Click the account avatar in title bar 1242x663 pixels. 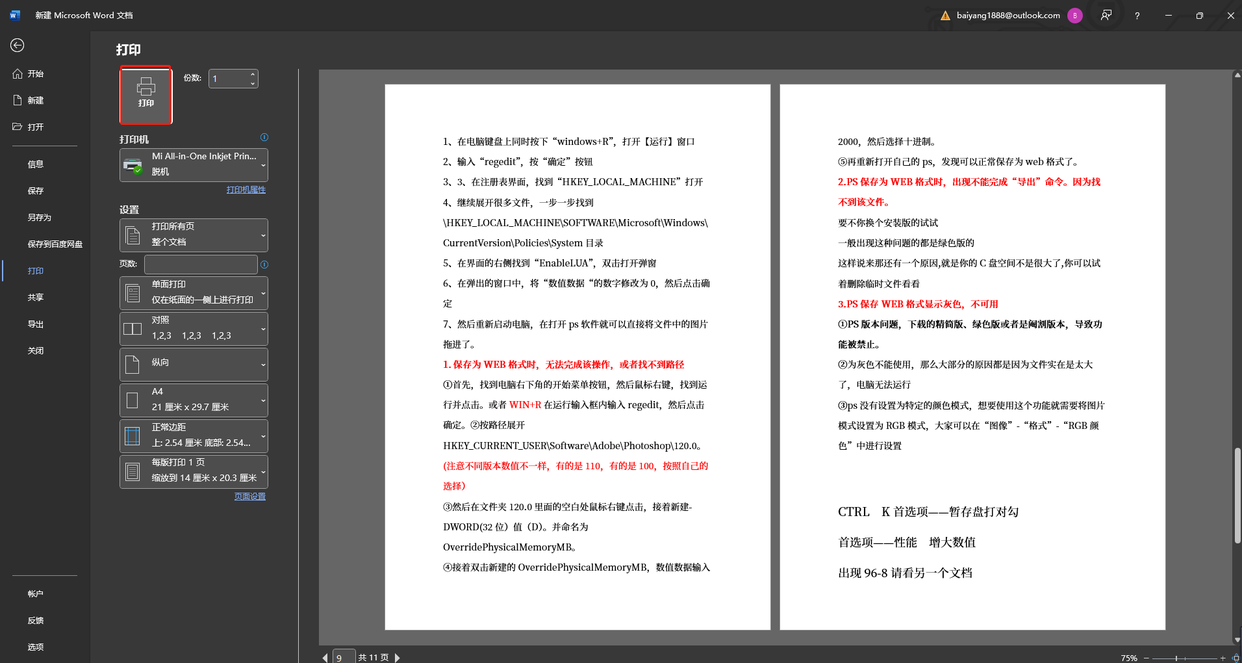point(1074,16)
